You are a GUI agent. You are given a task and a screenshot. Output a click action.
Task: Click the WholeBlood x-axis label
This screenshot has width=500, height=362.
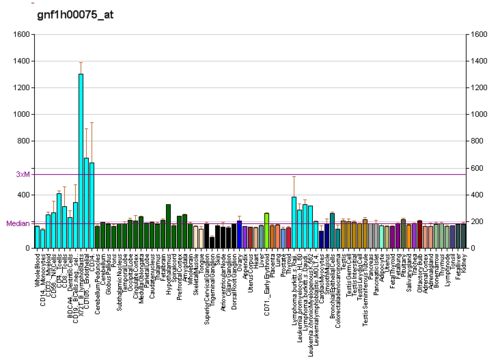tap(37, 270)
